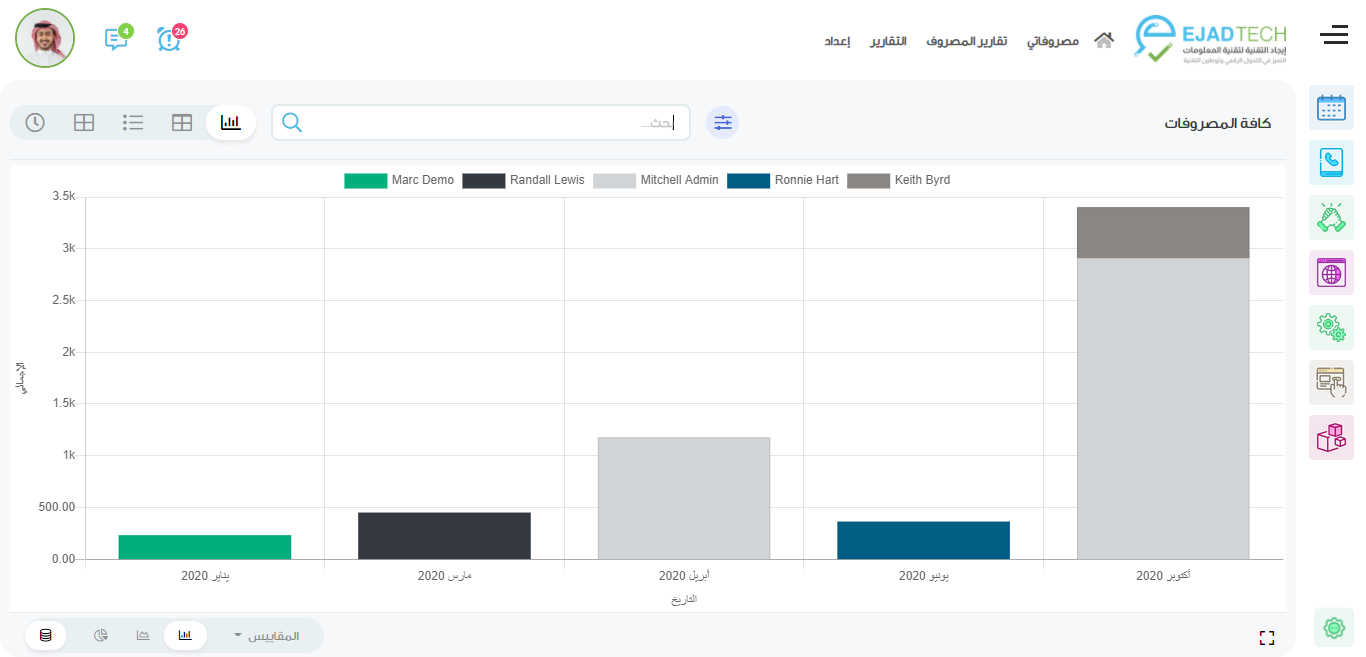Open the إعداد configuration menu

point(837,41)
